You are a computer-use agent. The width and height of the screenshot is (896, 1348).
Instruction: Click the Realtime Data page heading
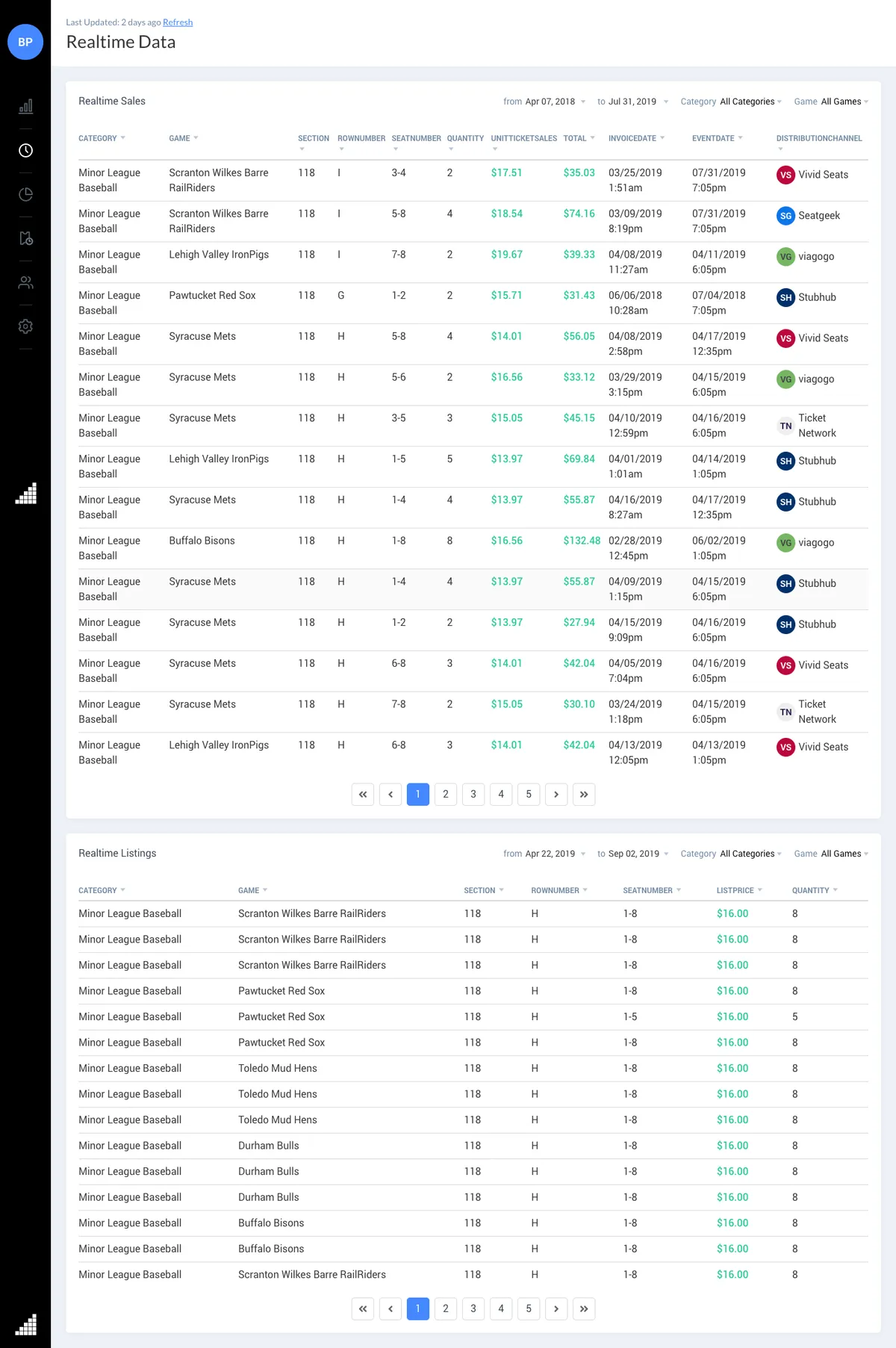point(121,42)
